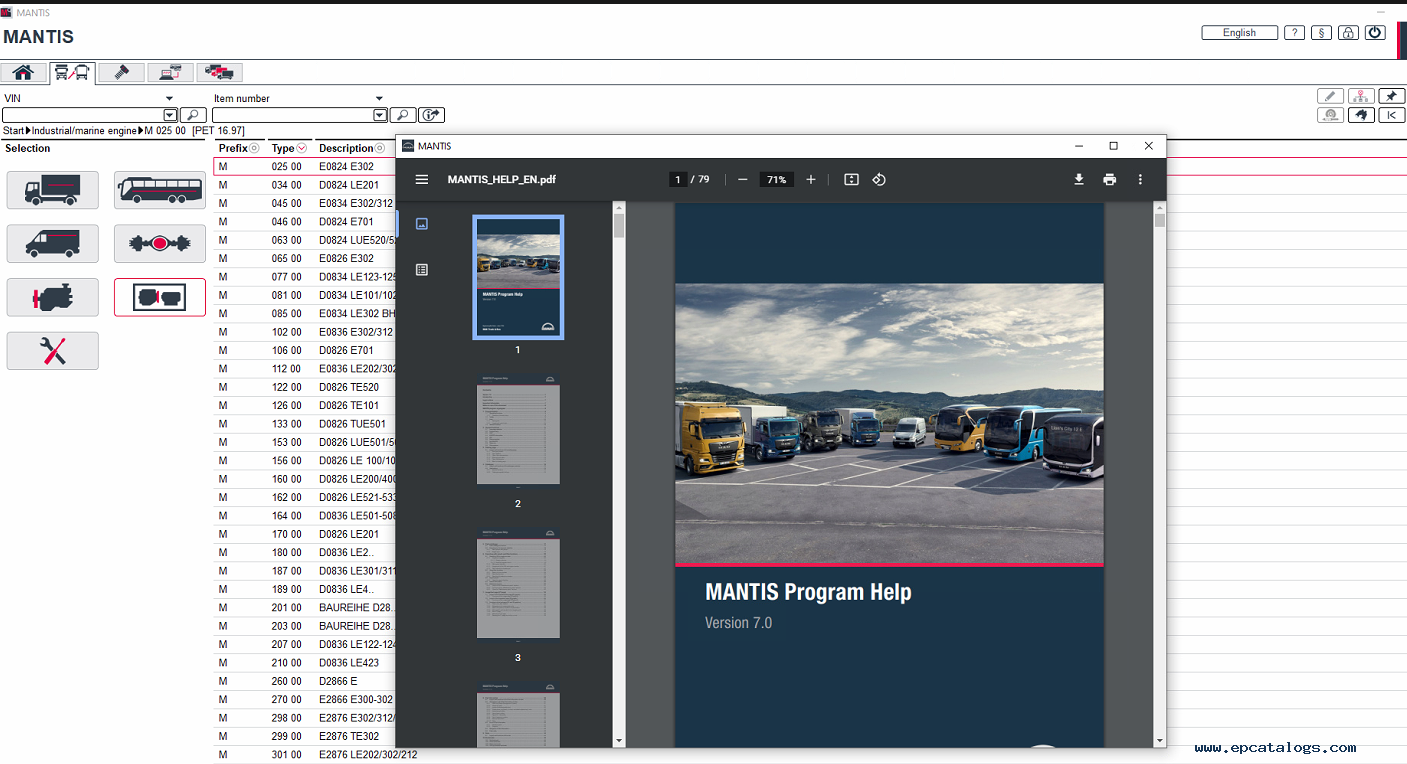The height and width of the screenshot is (764, 1407).
Task: Select the wrench and screwdriver tools icon
Action: point(52,351)
